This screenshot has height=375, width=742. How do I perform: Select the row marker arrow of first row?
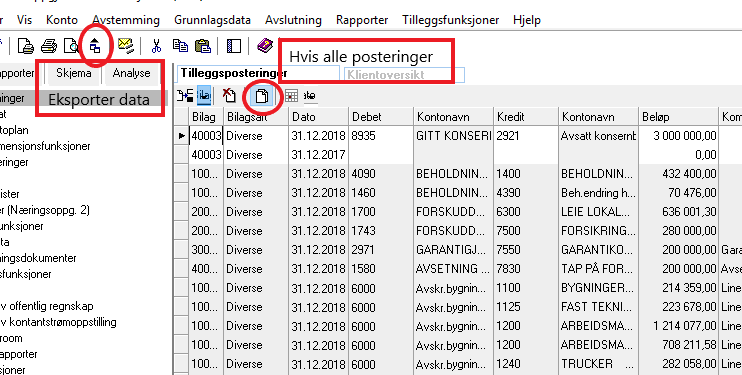(x=182, y=136)
